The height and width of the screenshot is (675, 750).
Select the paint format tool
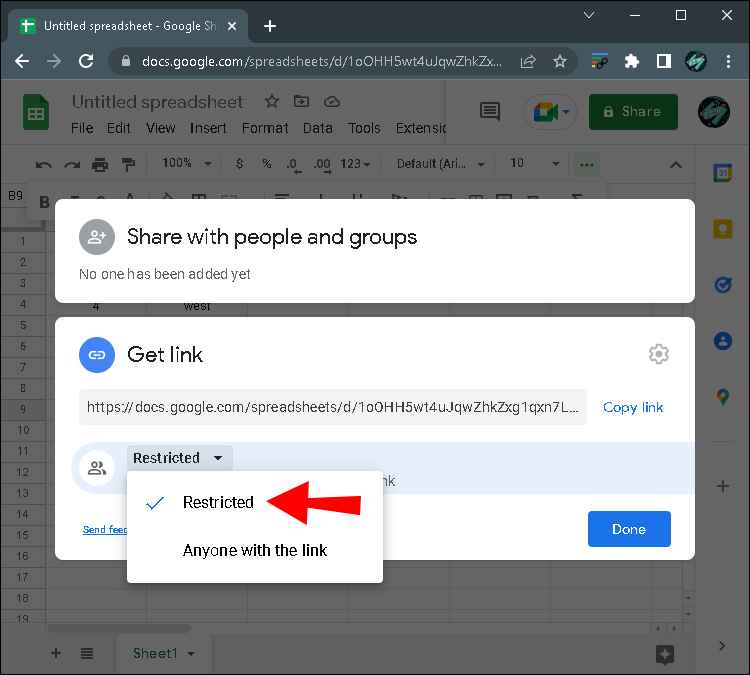(128, 165)
